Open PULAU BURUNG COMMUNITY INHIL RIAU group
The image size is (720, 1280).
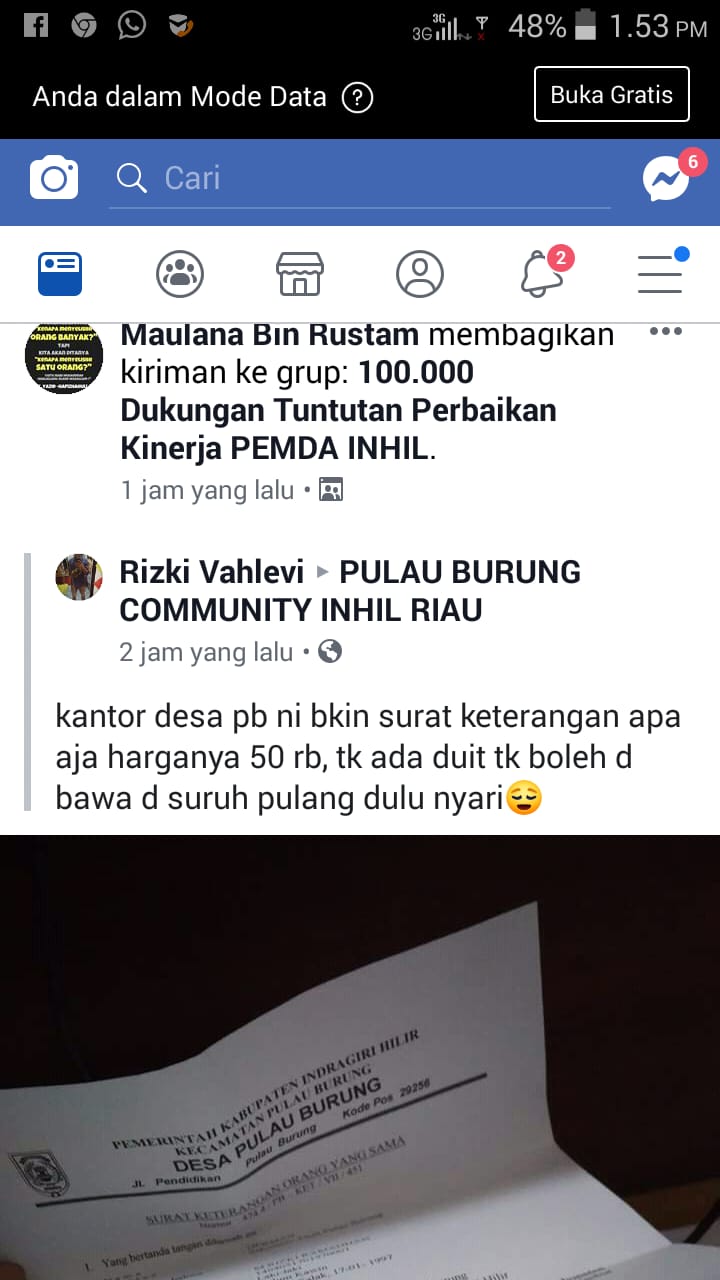coord(350,590)
